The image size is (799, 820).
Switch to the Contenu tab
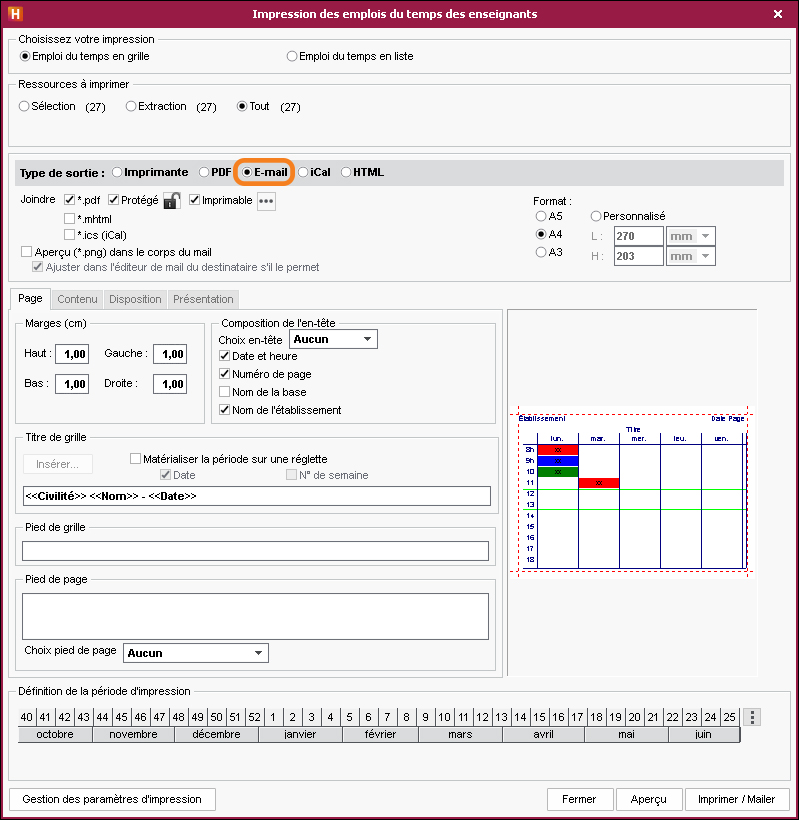(x=77, y=299)
